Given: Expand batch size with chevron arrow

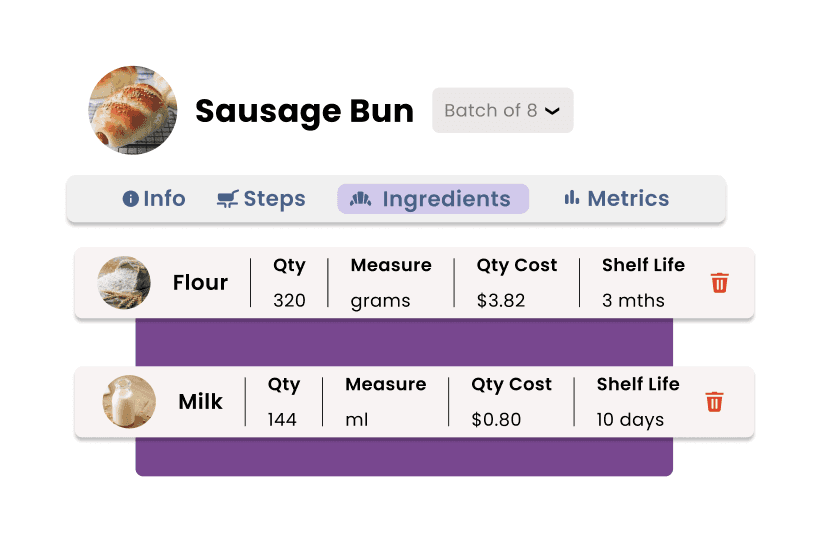Looking at the screenshot, I should (x=552, y=111).
